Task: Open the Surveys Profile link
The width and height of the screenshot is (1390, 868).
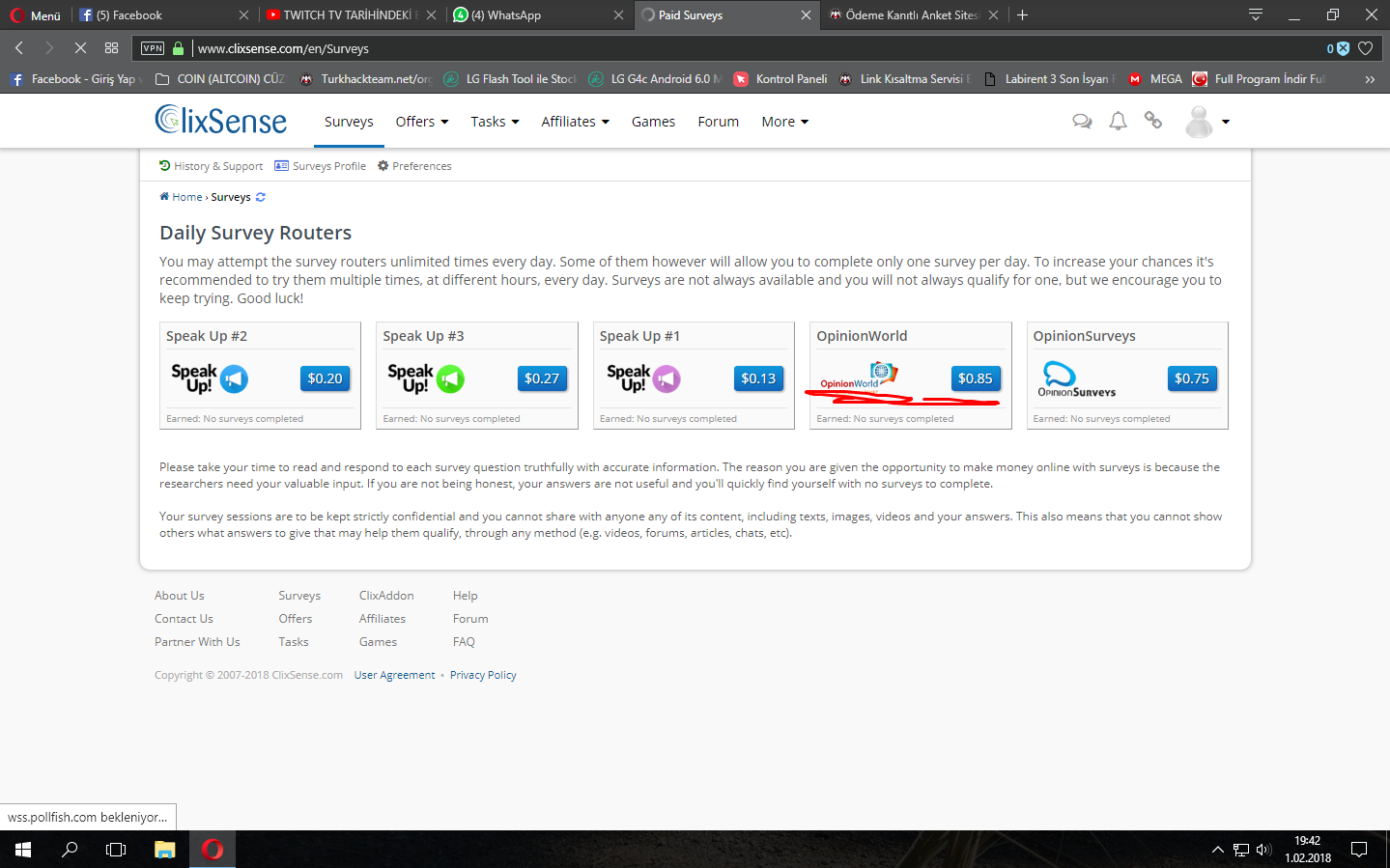Action: click(321, 166)
